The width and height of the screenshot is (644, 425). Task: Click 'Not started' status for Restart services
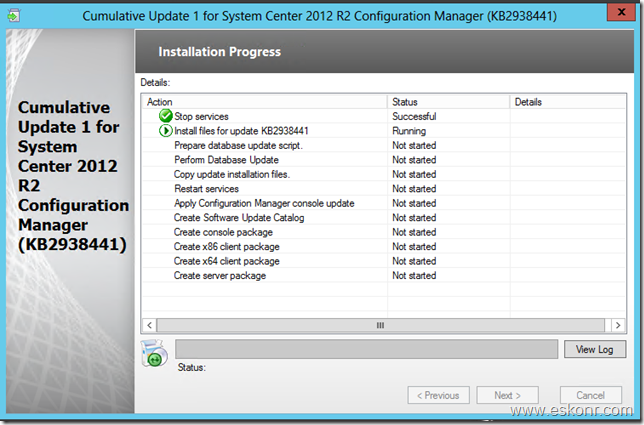[x=414, y=189]
